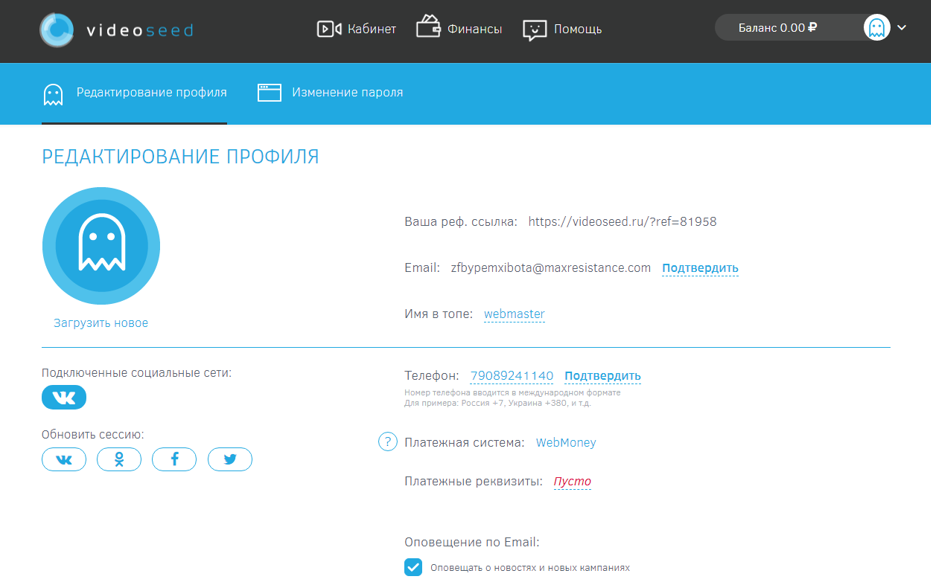
Task: Click the videoseed brand name text
Action: (140, 30)
